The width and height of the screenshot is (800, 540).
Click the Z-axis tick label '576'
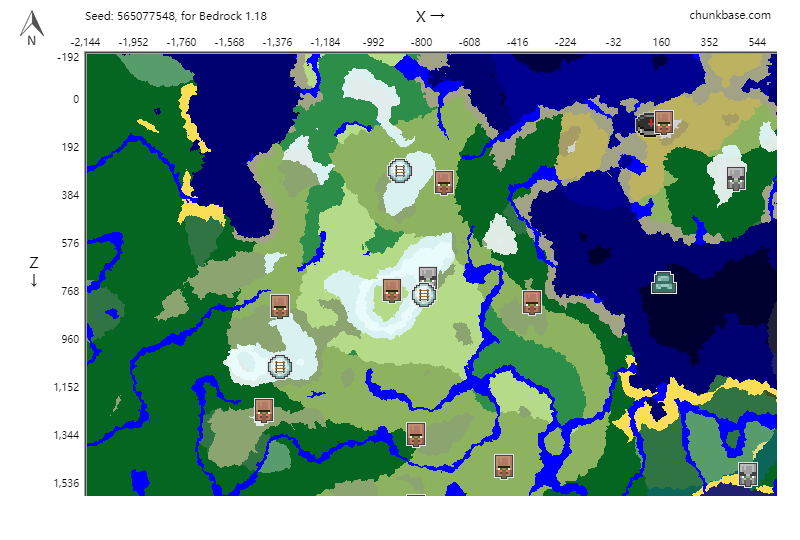pos(70,243)
